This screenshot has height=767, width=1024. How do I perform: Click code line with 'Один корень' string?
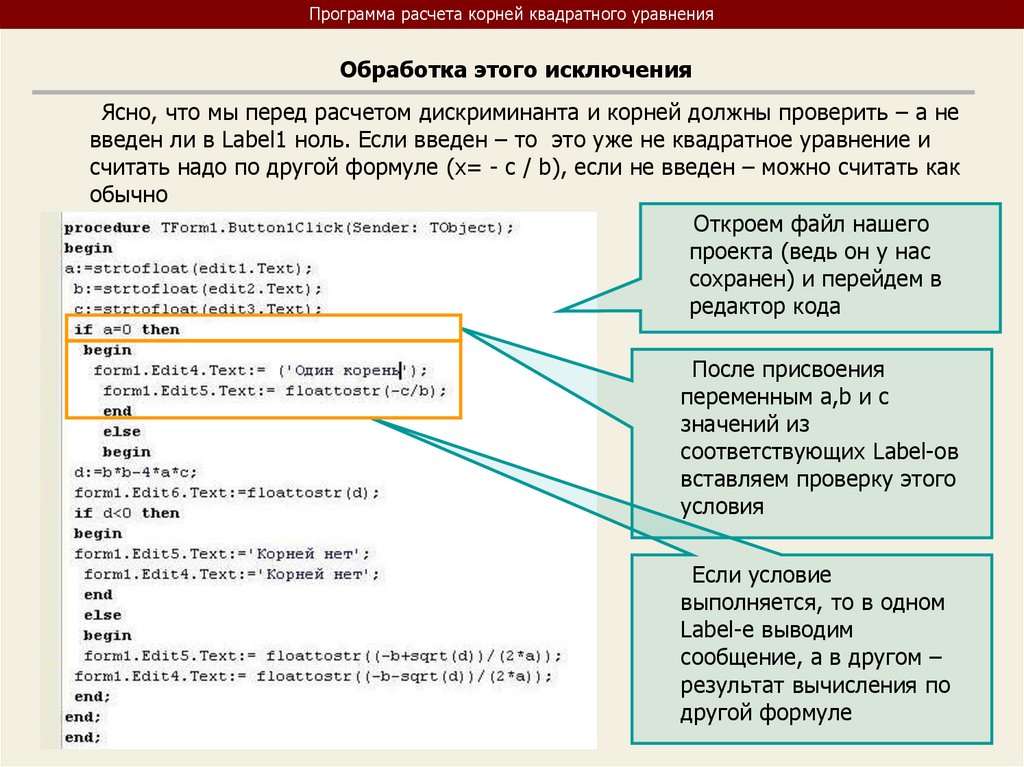tap(260, 370)
